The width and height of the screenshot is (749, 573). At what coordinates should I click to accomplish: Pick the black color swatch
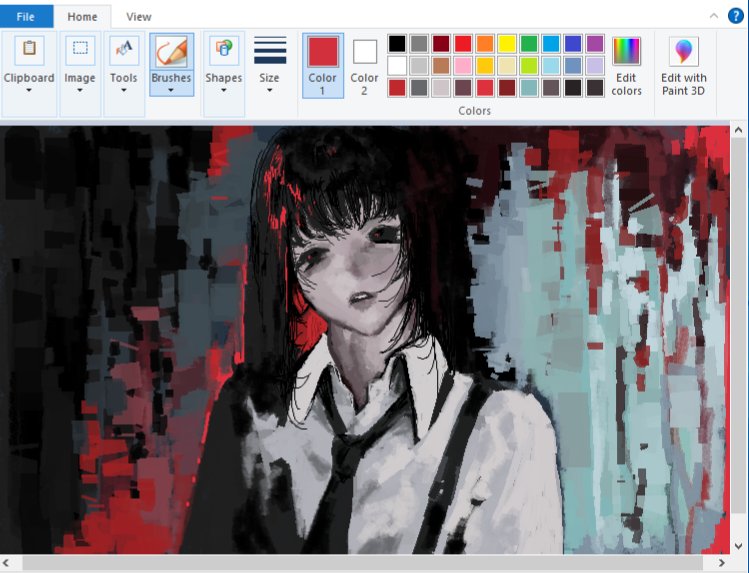pyautogui.click(x=397, y=43)
